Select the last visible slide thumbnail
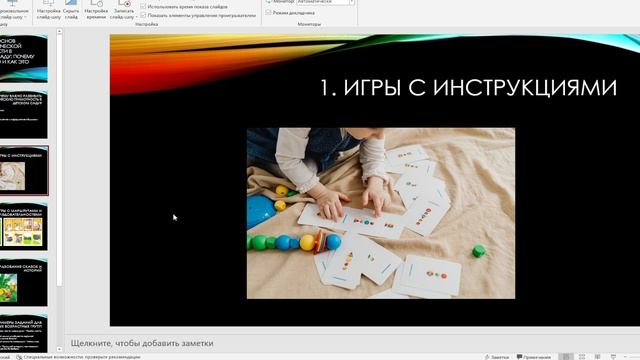The image size is (640, 360). point(24,333)
